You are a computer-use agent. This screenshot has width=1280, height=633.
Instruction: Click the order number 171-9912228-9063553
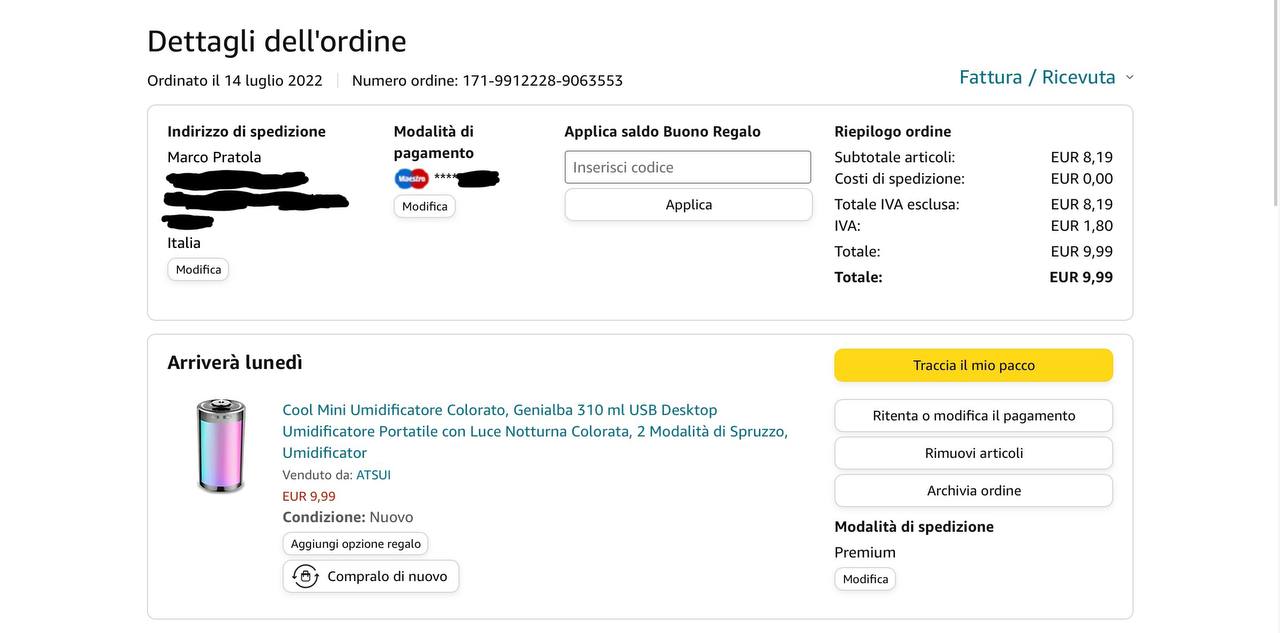point(542,81)
